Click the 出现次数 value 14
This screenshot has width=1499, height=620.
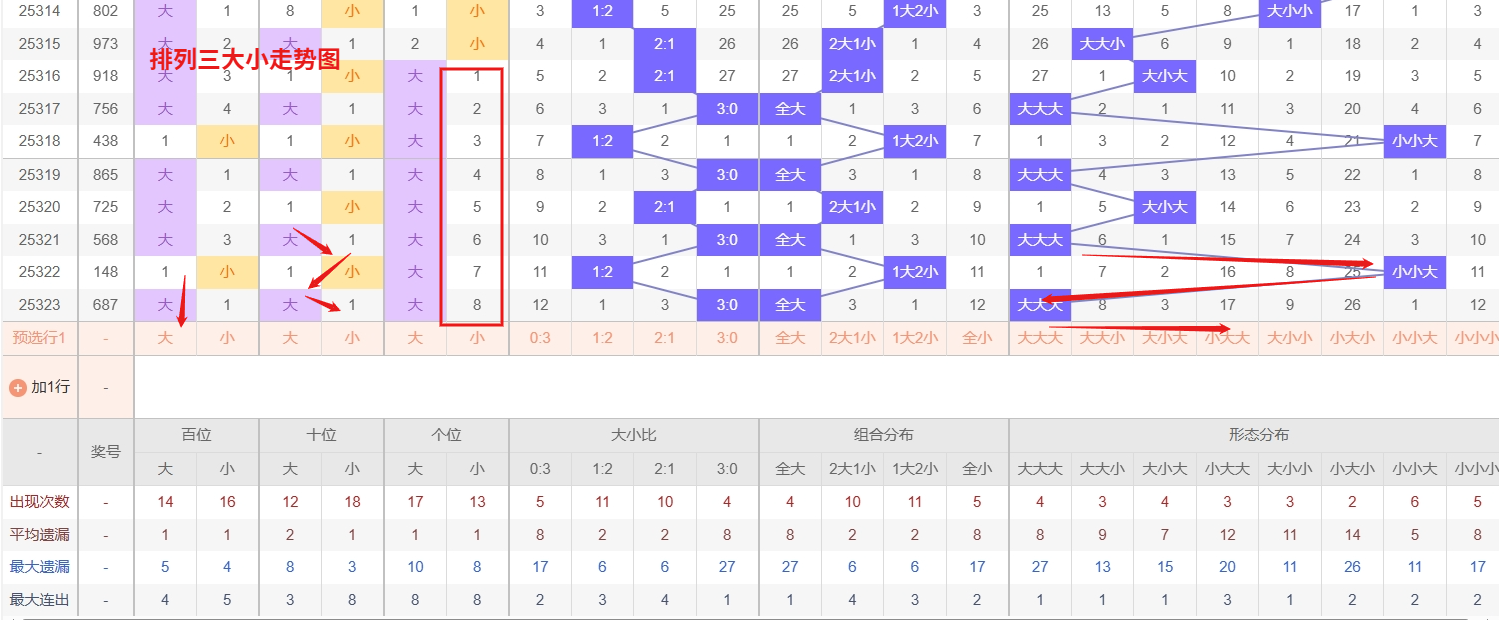pos(165,502)
